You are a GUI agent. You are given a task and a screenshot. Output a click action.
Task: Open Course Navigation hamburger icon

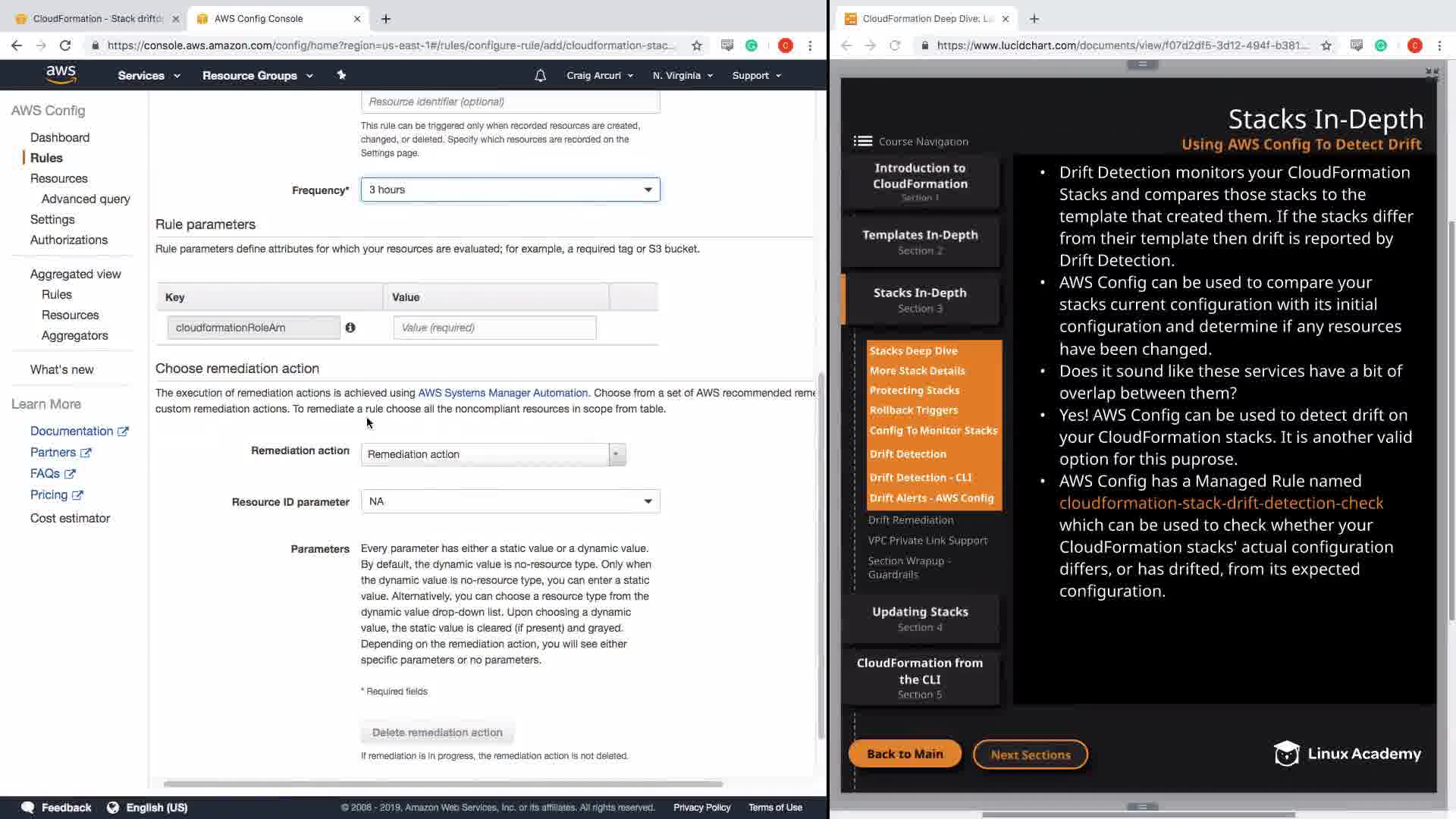pos(862,141)
